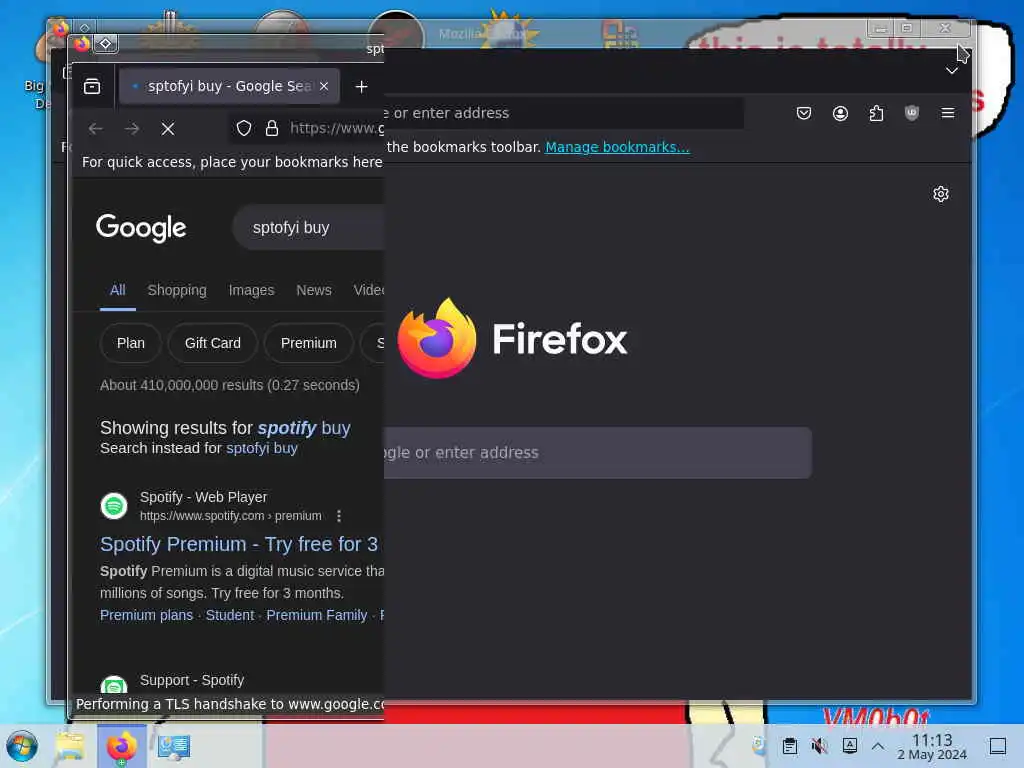Click 'https://www.spotify.com › premium' URL text
Viewport: 1024px width, 768px height.
[x=231, y=516]
